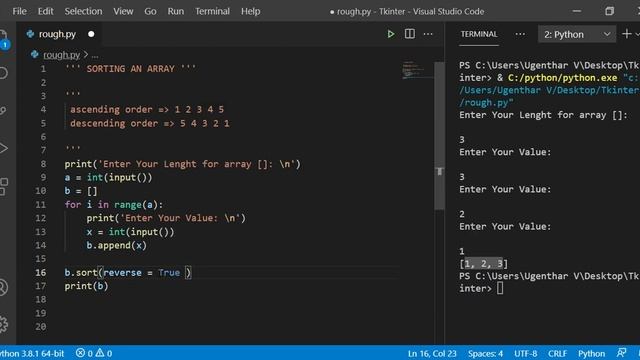
Task: Change the language mode Python in the status bar
Action: click(591, 353)
